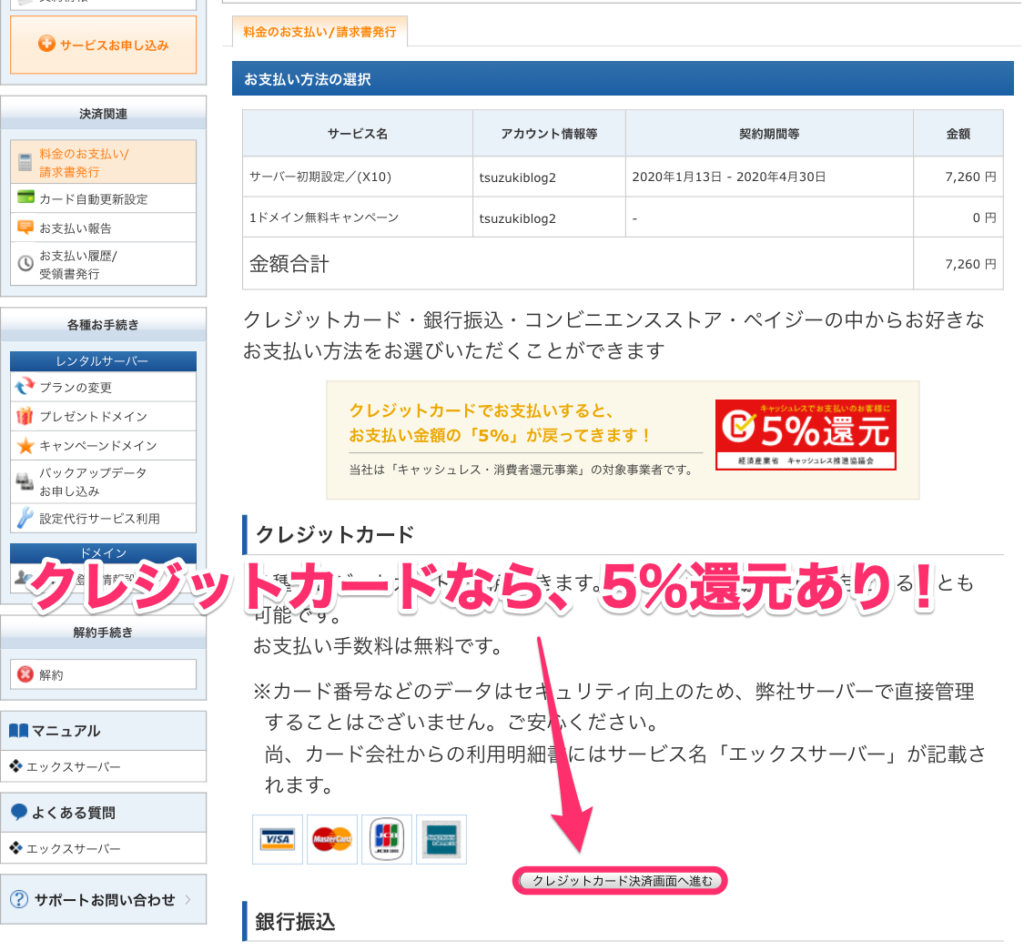Click the サーバー初期設定/(X10) cell
This screenshot has height=951, width=1024.
pos(357,176)
